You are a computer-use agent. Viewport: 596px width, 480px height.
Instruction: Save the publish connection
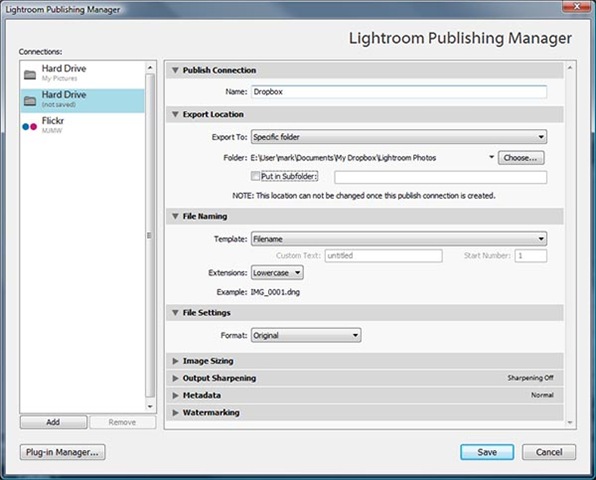(x=487, y=452)
